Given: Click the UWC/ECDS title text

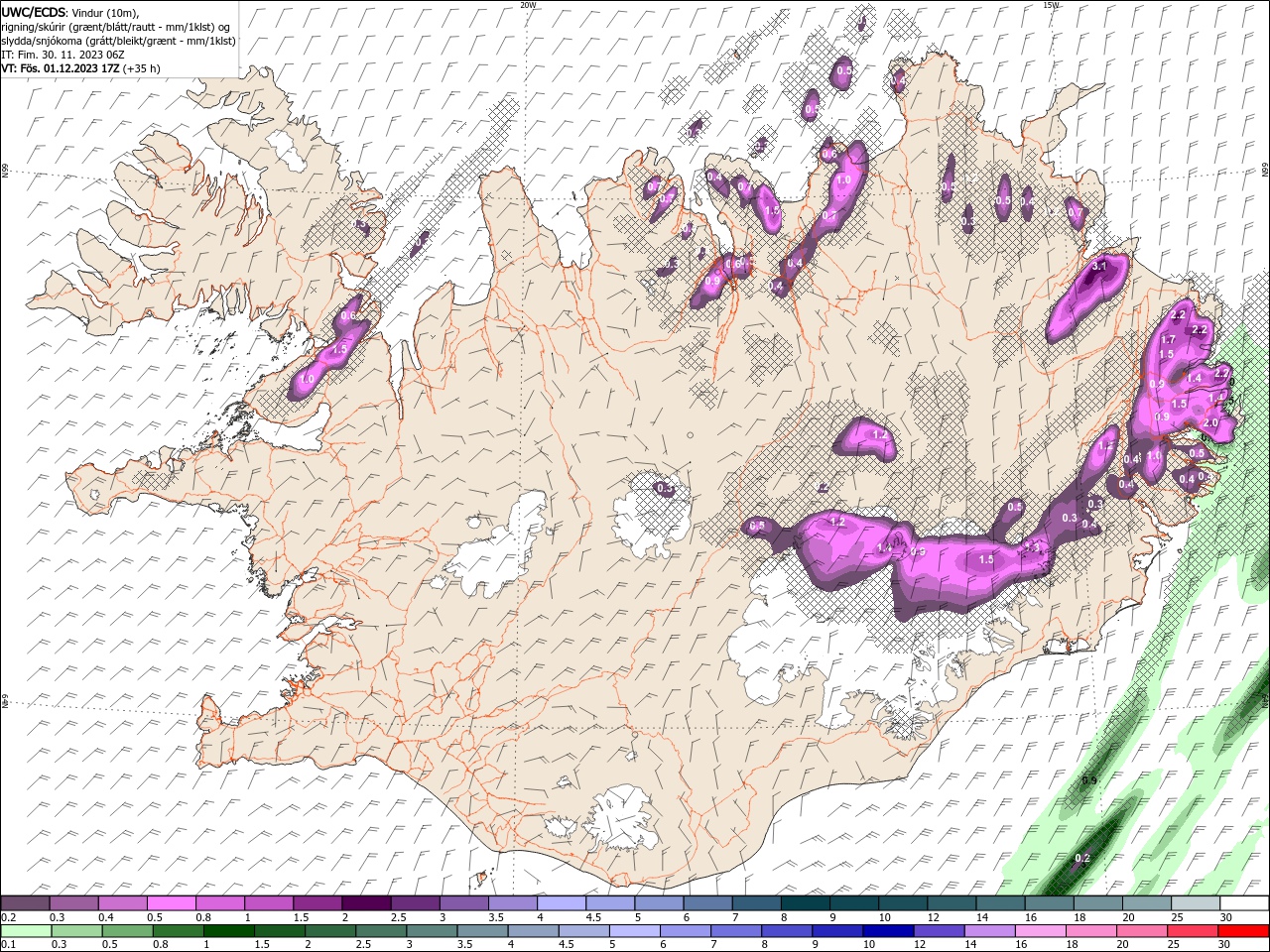Looking at the screenshot, I should (34, 12).
